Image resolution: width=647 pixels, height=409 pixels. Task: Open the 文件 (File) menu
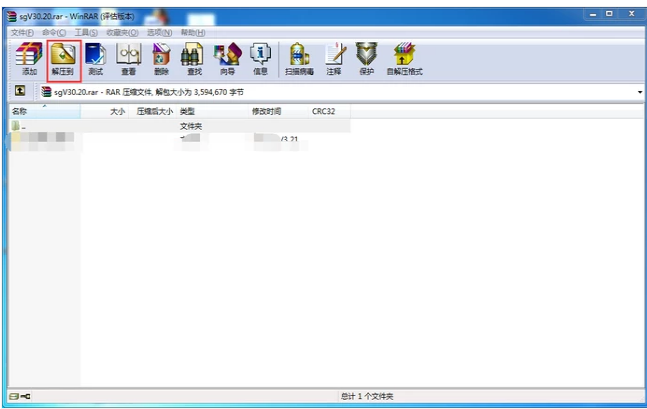click(x=21, y=33)
